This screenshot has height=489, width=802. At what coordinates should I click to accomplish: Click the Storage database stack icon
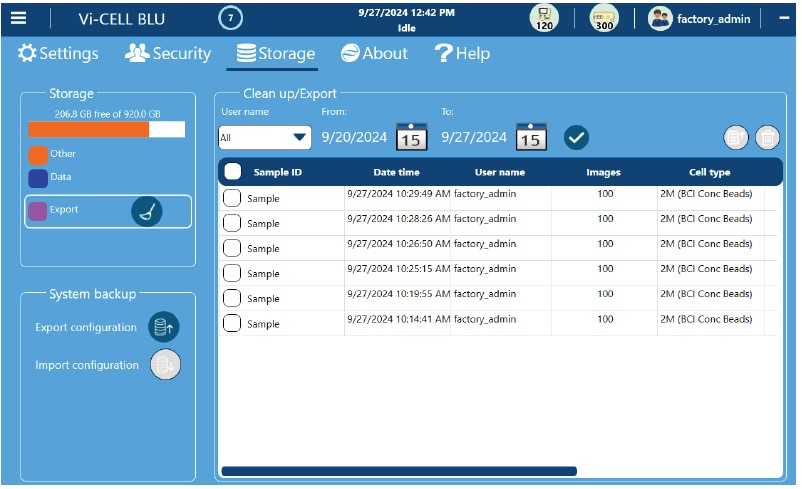tap(246, 53)
